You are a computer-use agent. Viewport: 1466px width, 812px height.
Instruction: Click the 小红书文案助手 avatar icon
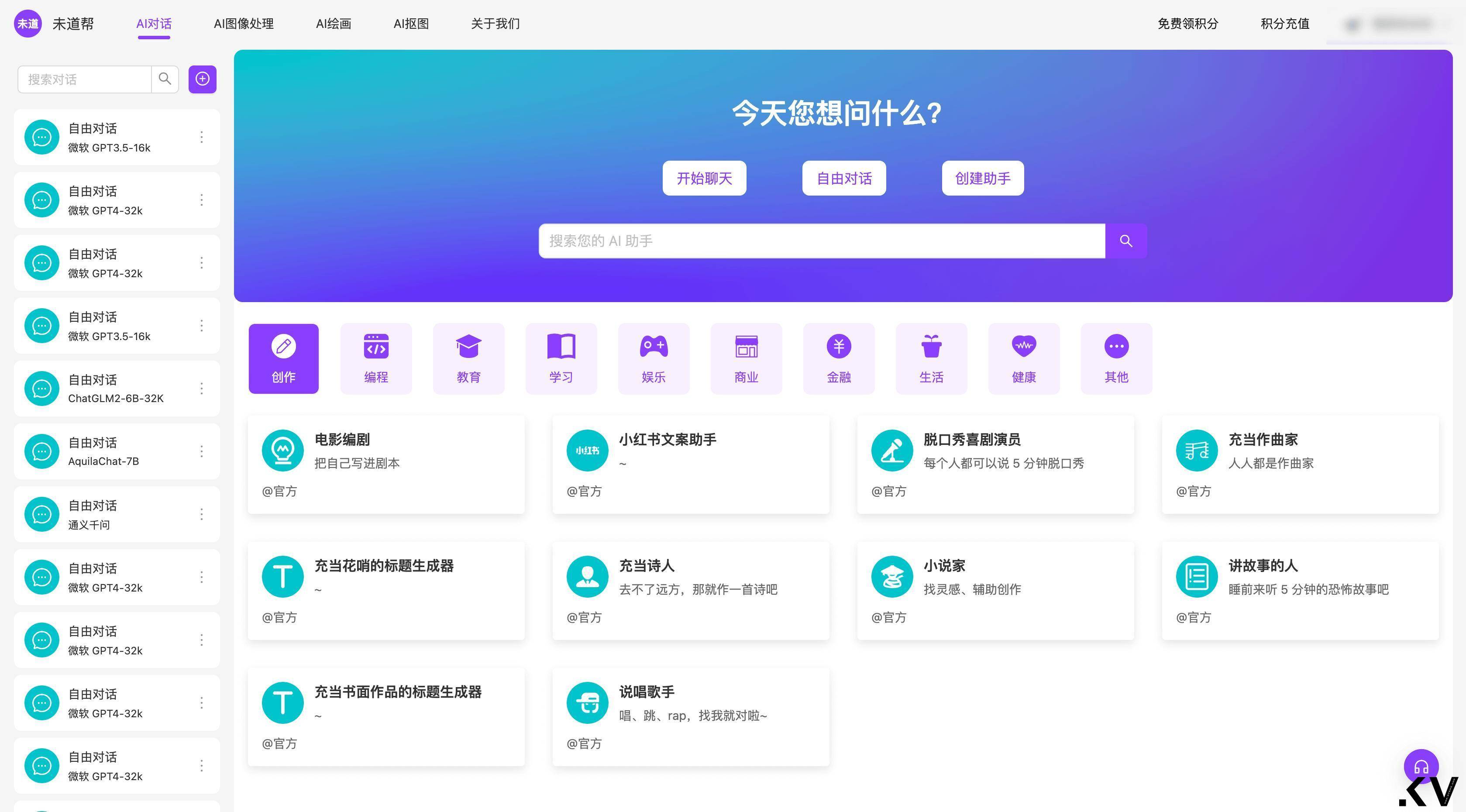pos(587,450)
